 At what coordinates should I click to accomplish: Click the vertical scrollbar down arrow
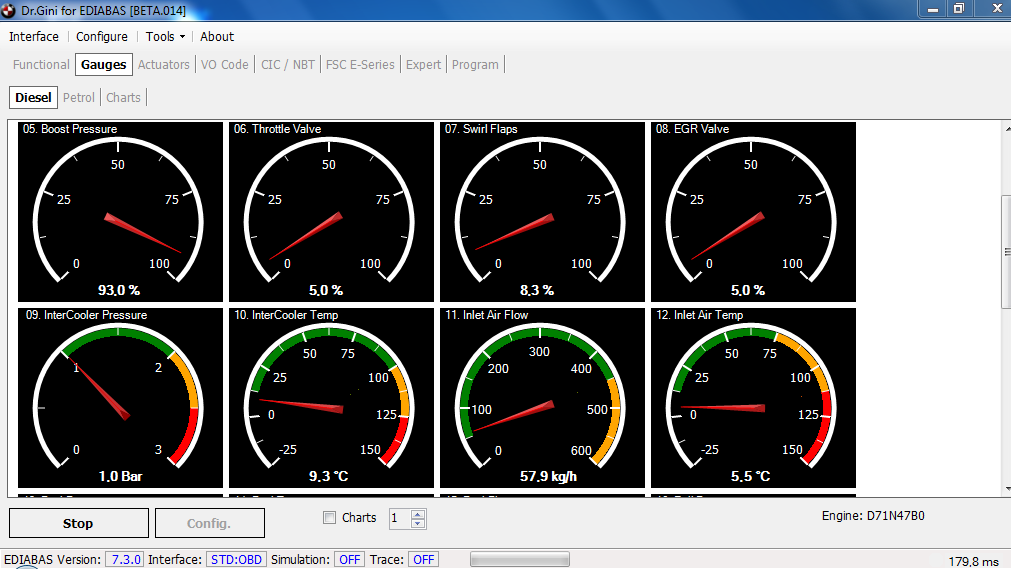pos(1003,489)
